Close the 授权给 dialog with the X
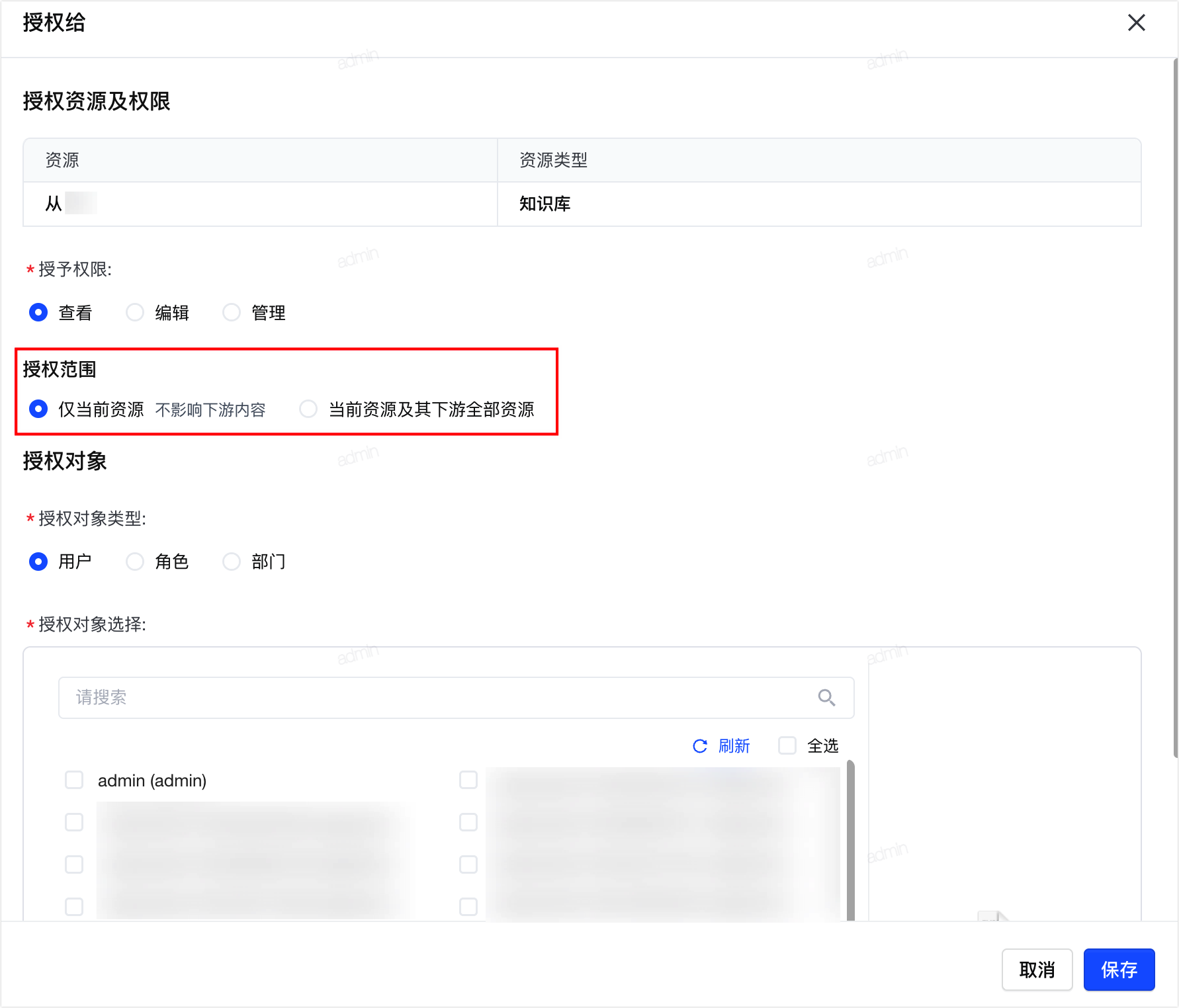1179x1008 pixels. tap(1136, 22)
